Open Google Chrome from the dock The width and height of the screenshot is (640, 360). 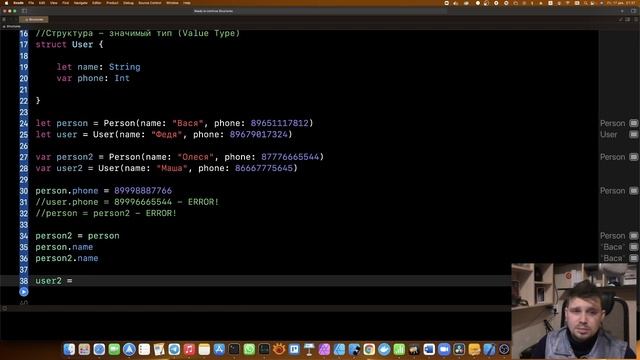point(369,349)
